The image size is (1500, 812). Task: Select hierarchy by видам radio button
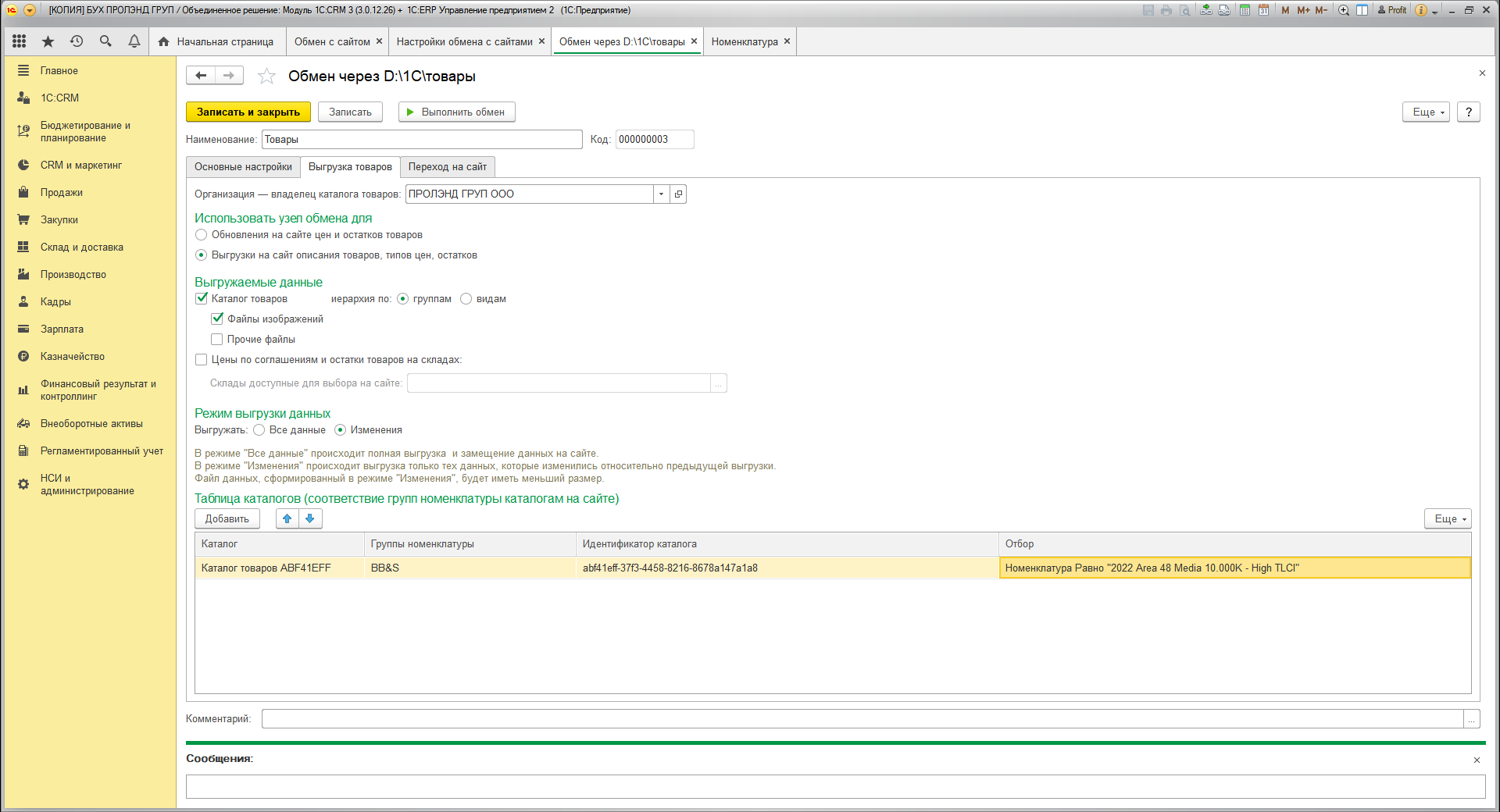[466, 299]
